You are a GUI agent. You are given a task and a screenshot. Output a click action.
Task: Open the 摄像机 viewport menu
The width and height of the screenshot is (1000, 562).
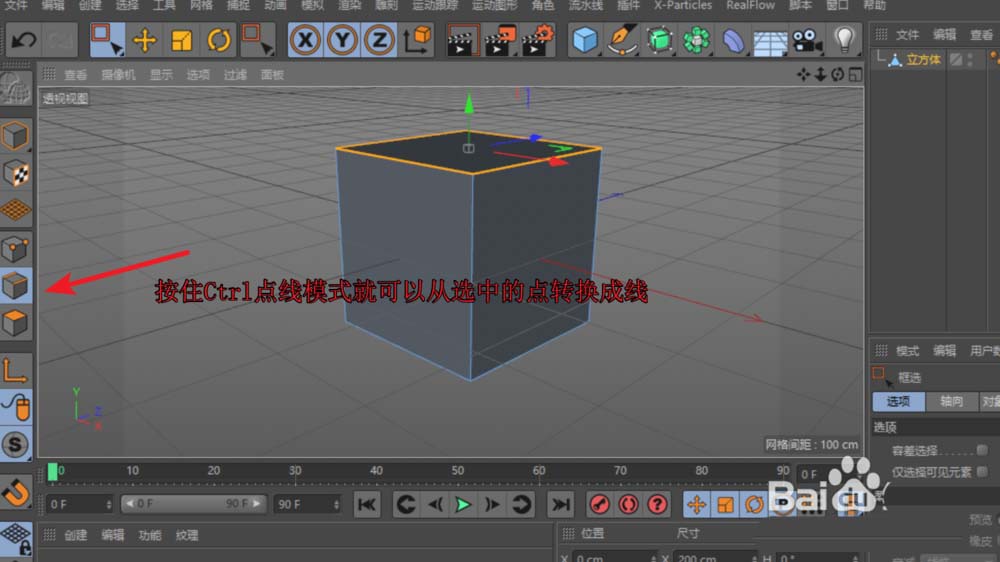tap(118, 75)
